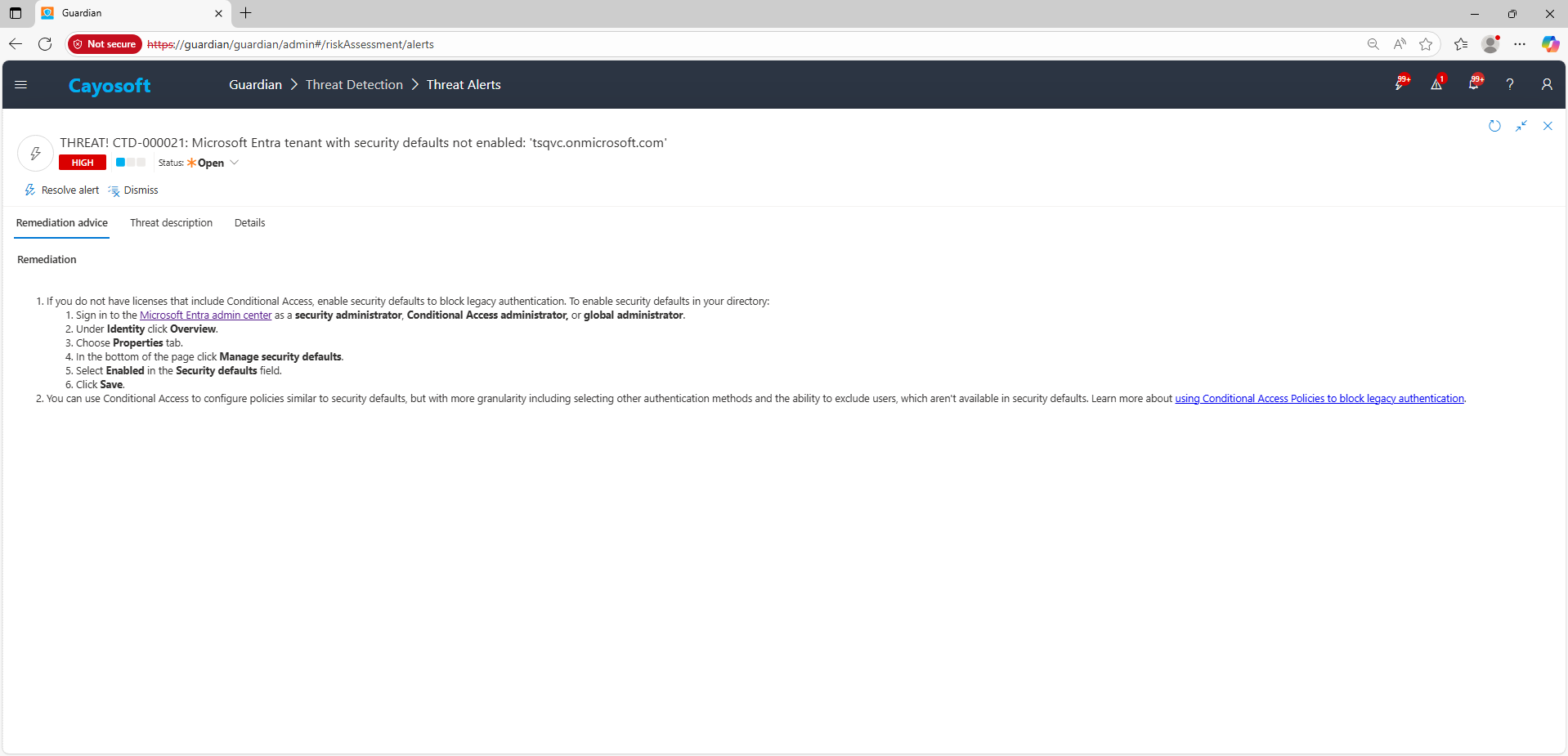
Task: Switch to the Details tab
Action: (x=249, y=223)
